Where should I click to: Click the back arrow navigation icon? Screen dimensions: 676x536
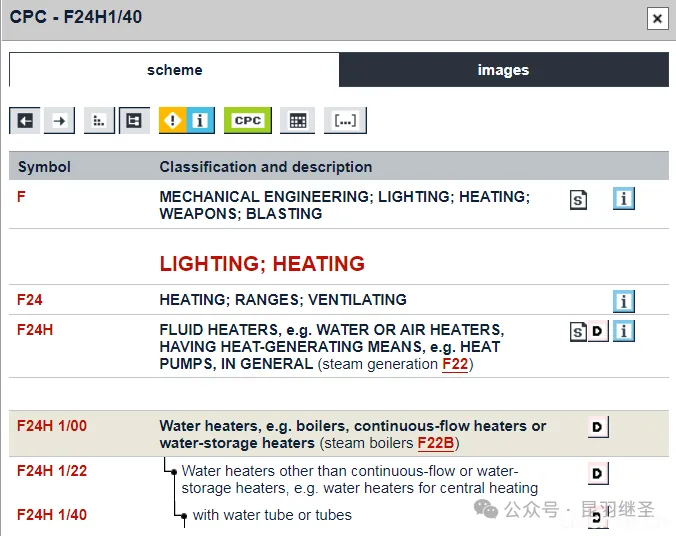coord(25,121)
